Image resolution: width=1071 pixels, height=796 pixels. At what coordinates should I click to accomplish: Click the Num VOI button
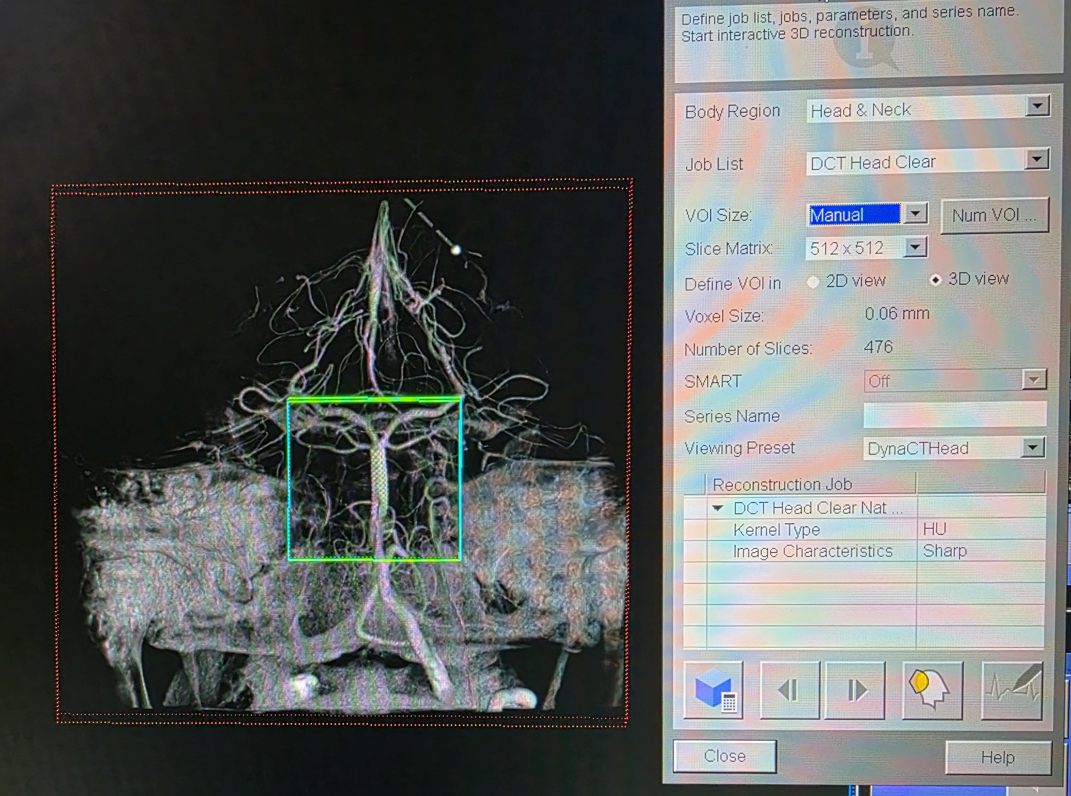point(994,215)
